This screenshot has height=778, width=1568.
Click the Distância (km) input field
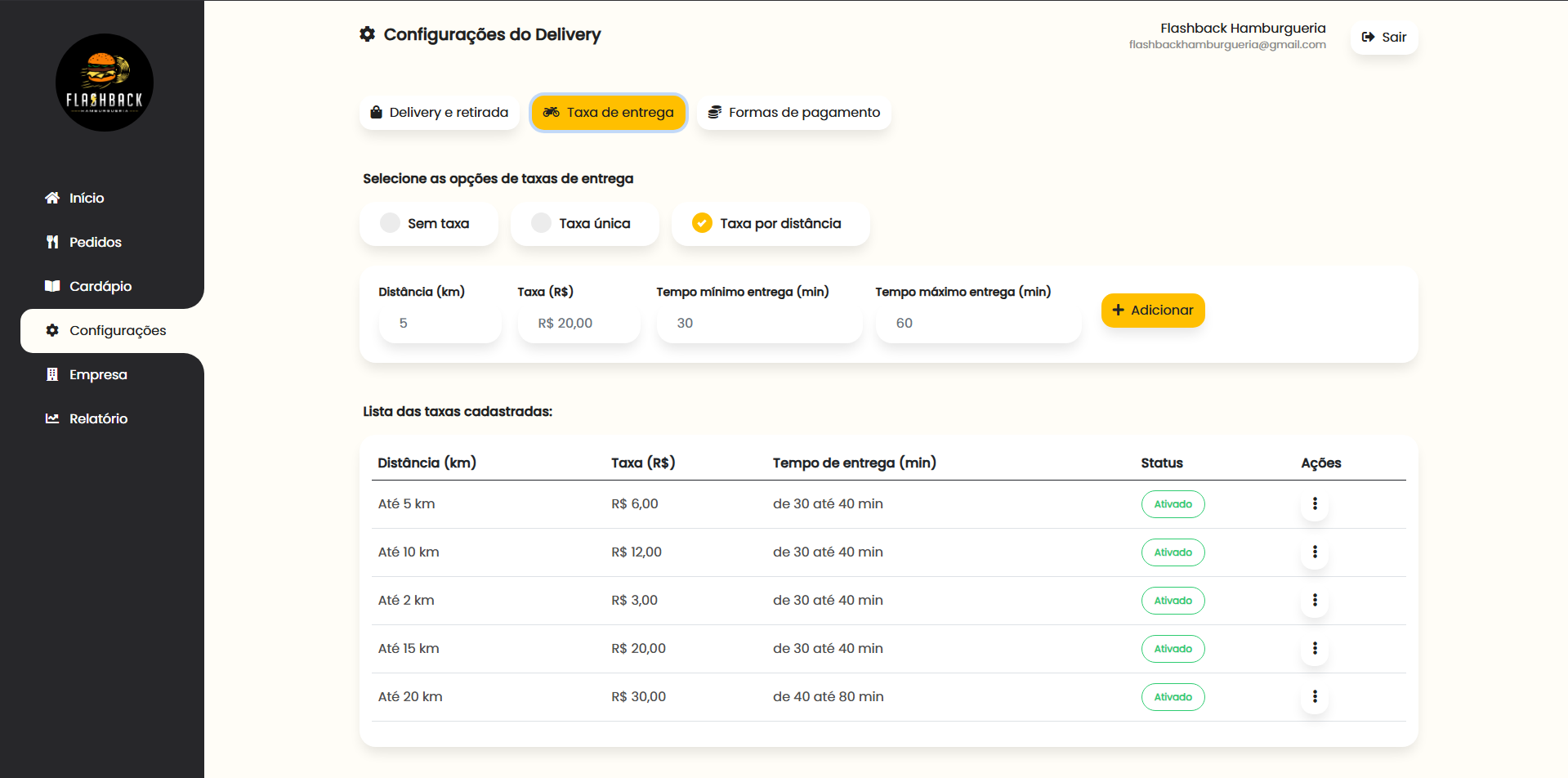(440, 324)
